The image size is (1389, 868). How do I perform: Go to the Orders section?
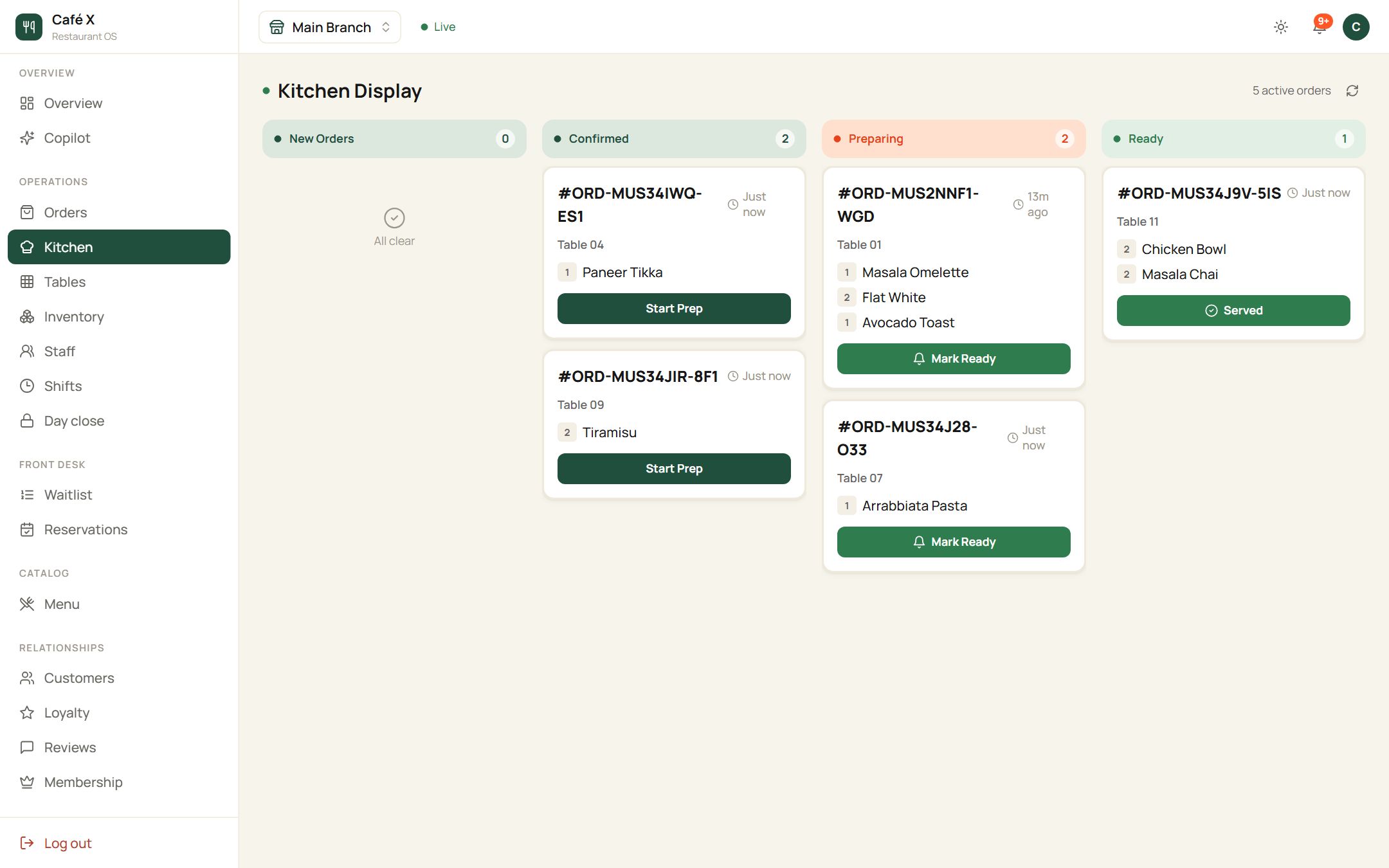119,213
